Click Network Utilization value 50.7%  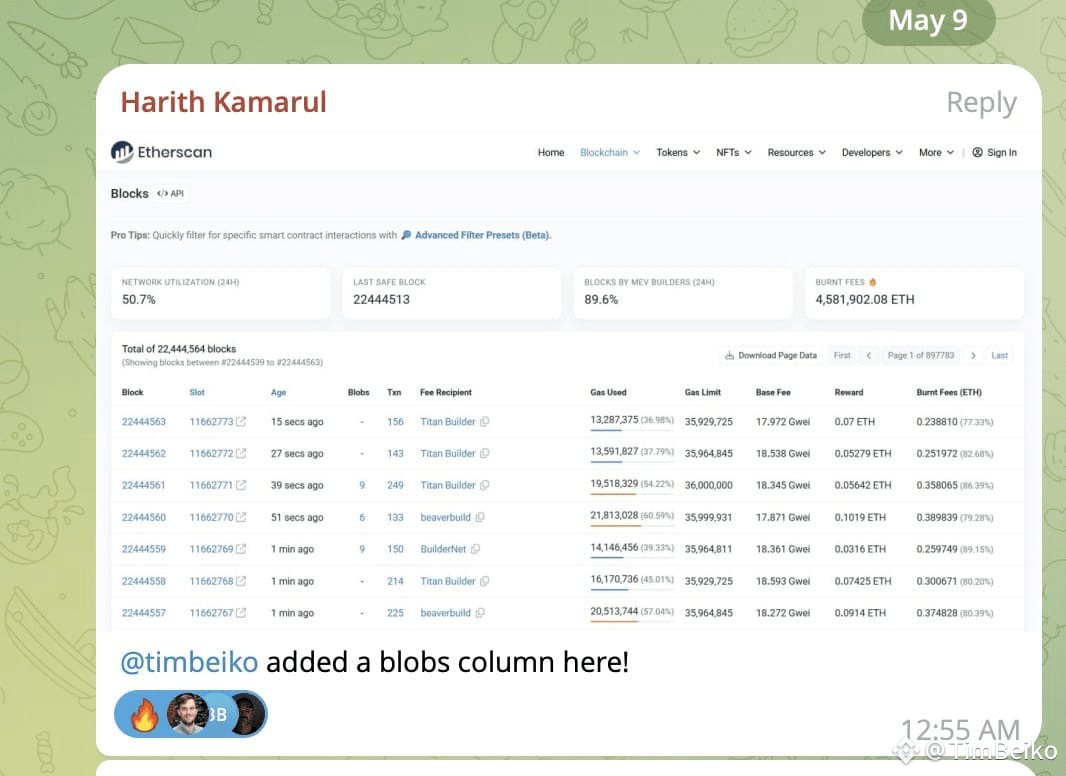(x=139, y=299)
